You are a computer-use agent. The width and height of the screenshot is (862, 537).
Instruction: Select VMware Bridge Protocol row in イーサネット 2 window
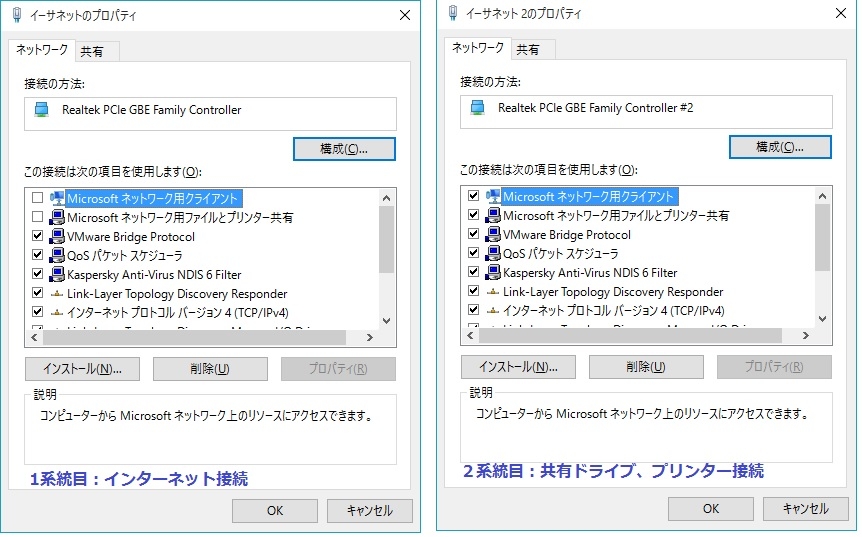click(x=567, y=235)
